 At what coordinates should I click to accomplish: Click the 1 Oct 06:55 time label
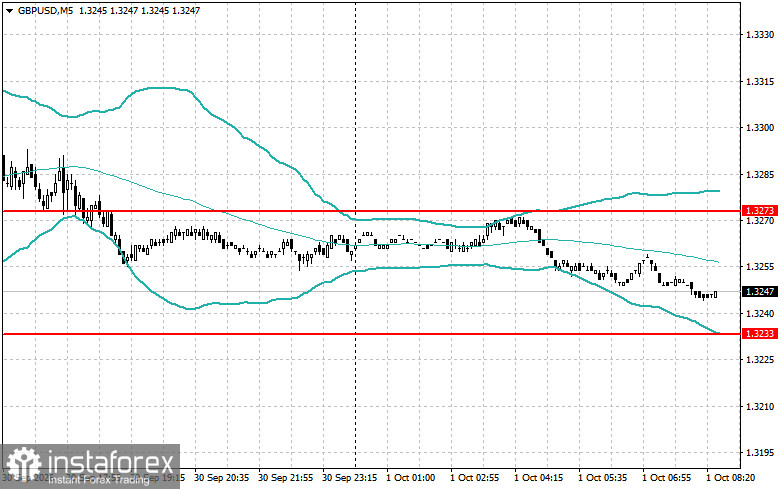(666, 478)
